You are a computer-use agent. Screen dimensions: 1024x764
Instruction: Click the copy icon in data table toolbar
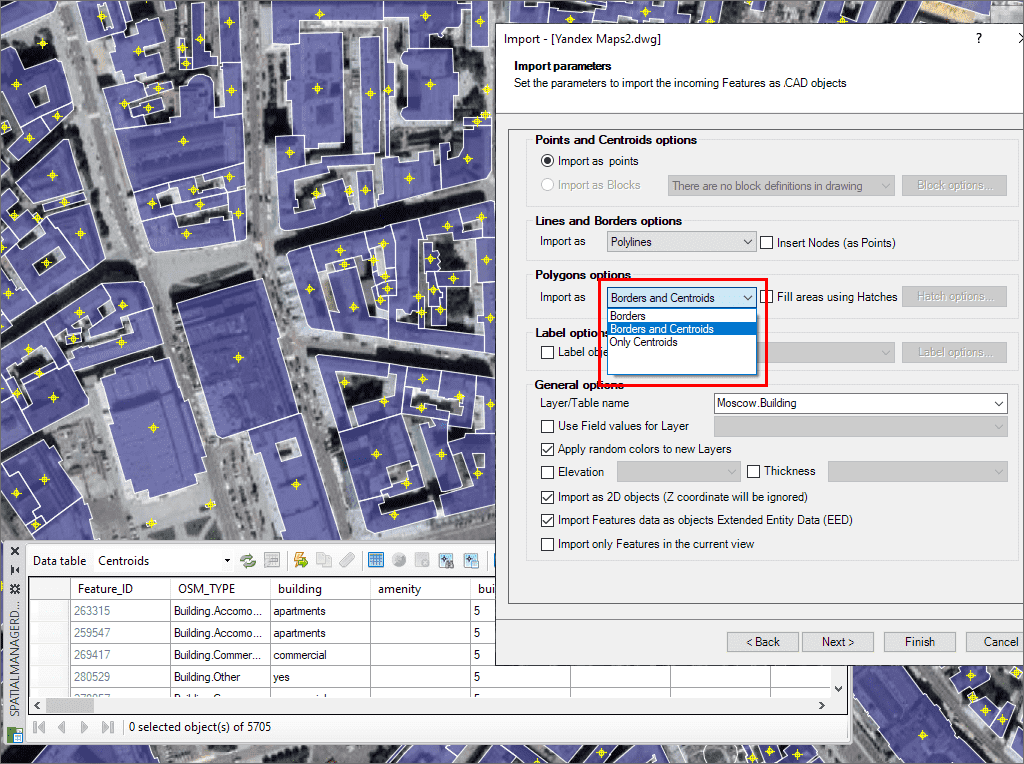[324, 560]
